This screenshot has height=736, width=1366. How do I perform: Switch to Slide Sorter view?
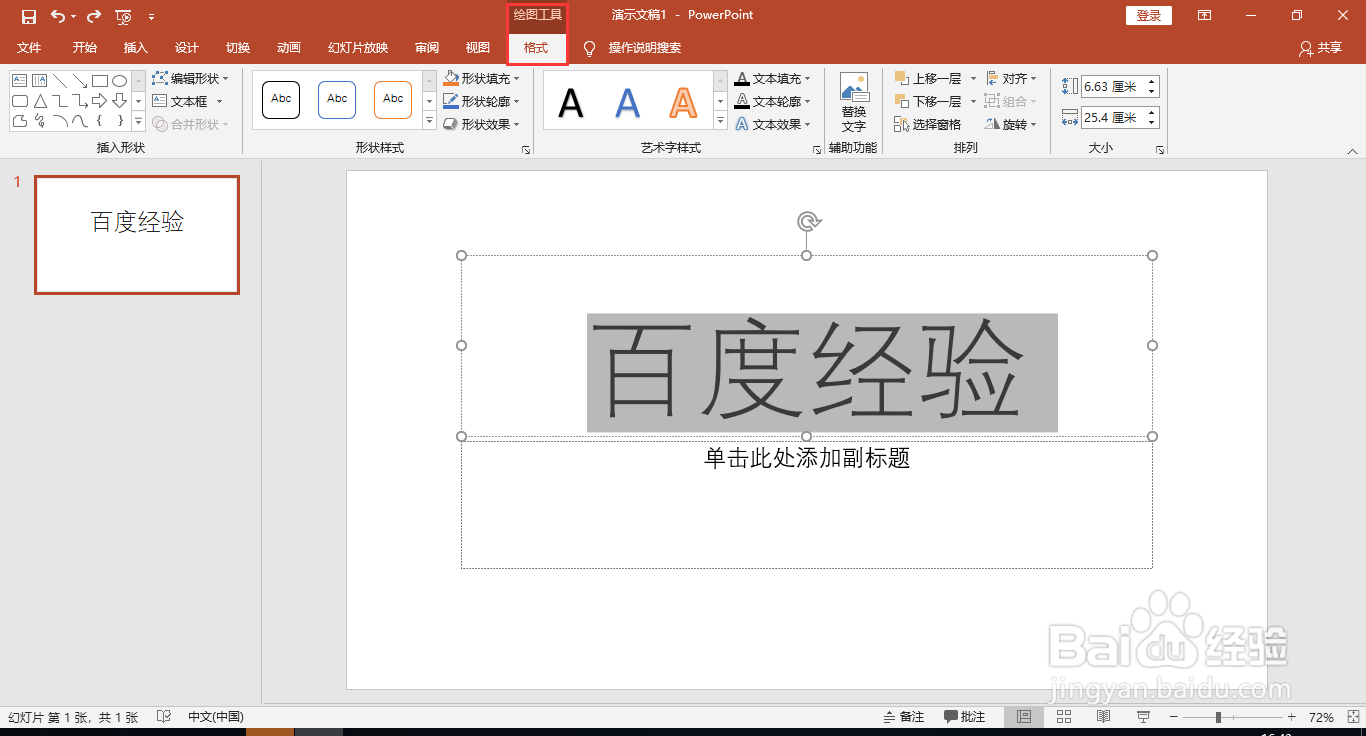pos(1064,717)
